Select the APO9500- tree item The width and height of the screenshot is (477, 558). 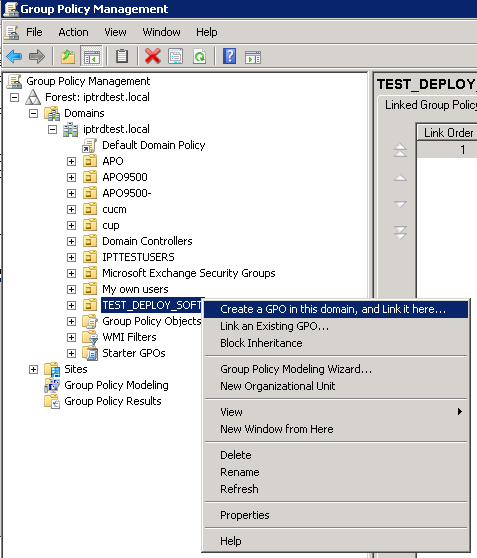(127, 193)
